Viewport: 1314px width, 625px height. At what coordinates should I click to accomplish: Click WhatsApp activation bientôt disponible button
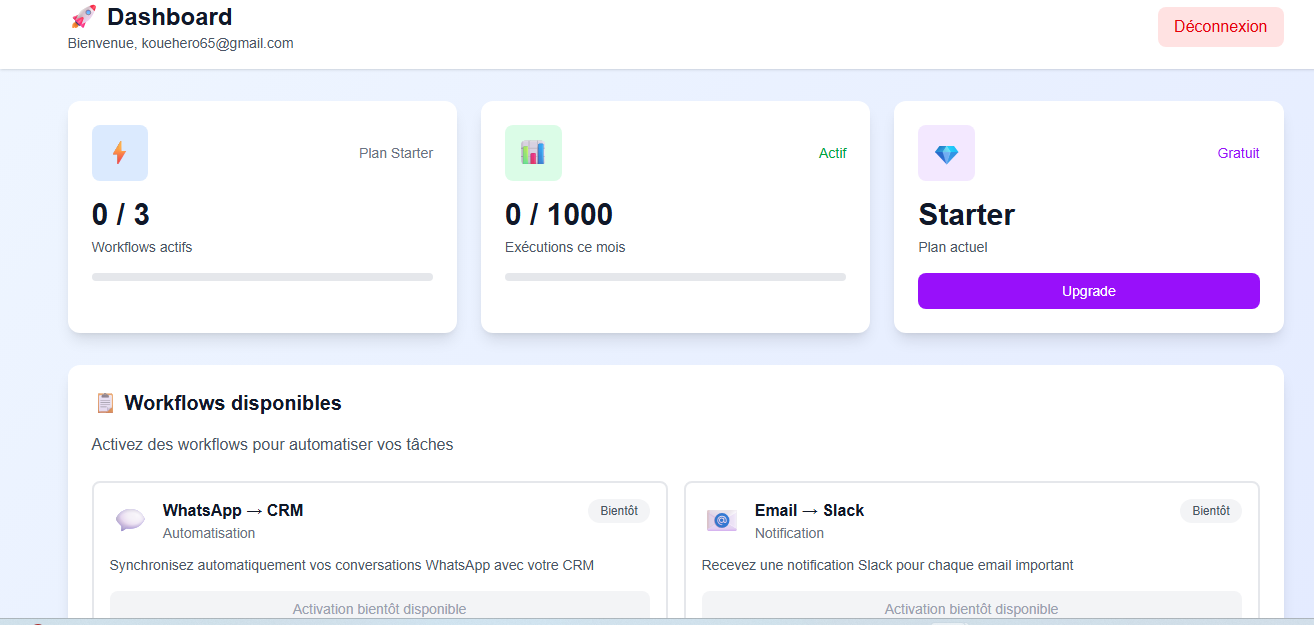point(379,607)
